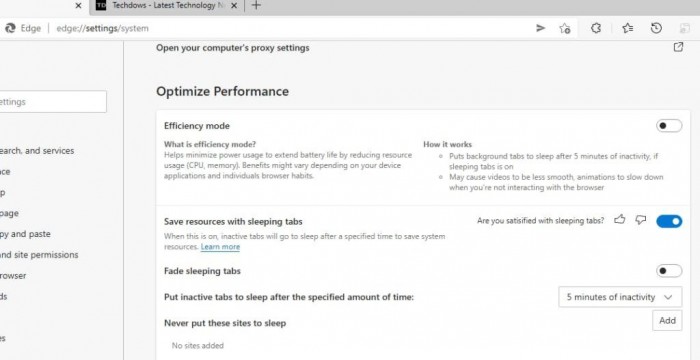The height and width of the screenshot is (360, 700).
Task: Click the Optimize Performance heading
Action: click(x=222, y=92)
